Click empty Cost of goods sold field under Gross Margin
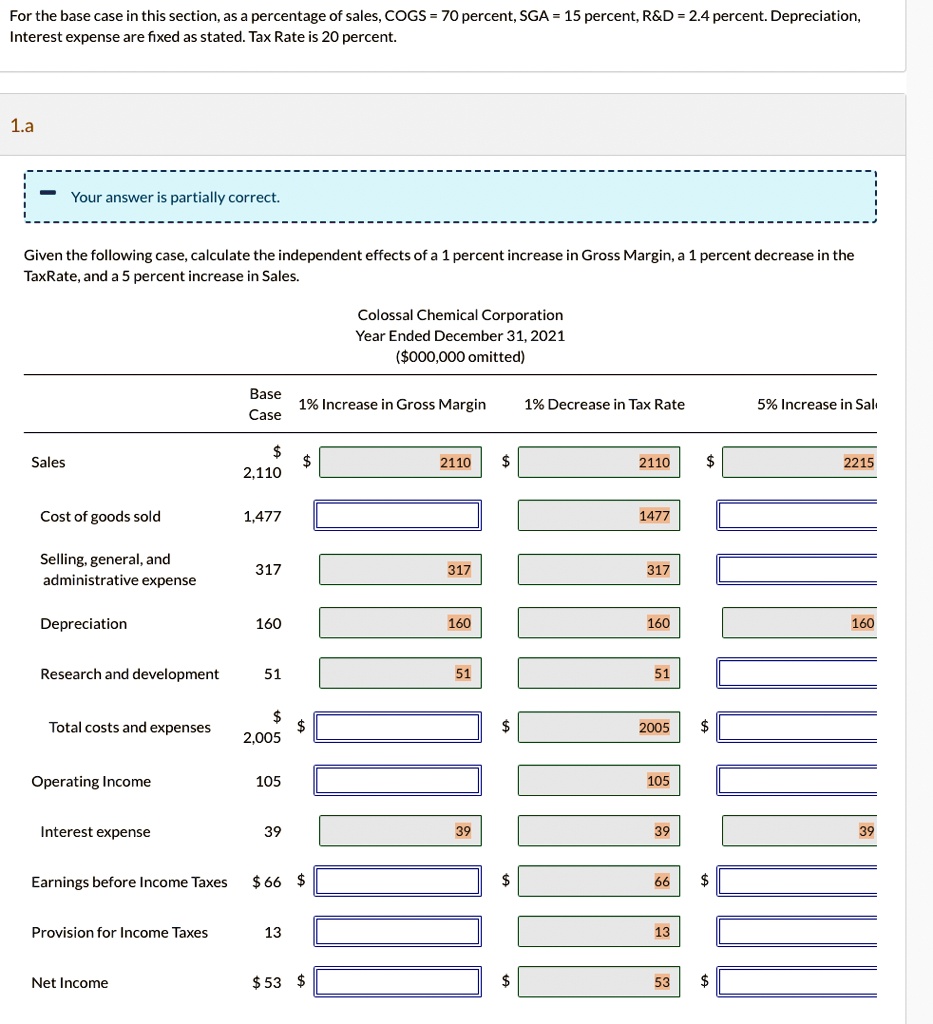Image resolution: width=933 pixels, height=1024 pixels. point(399,514)
